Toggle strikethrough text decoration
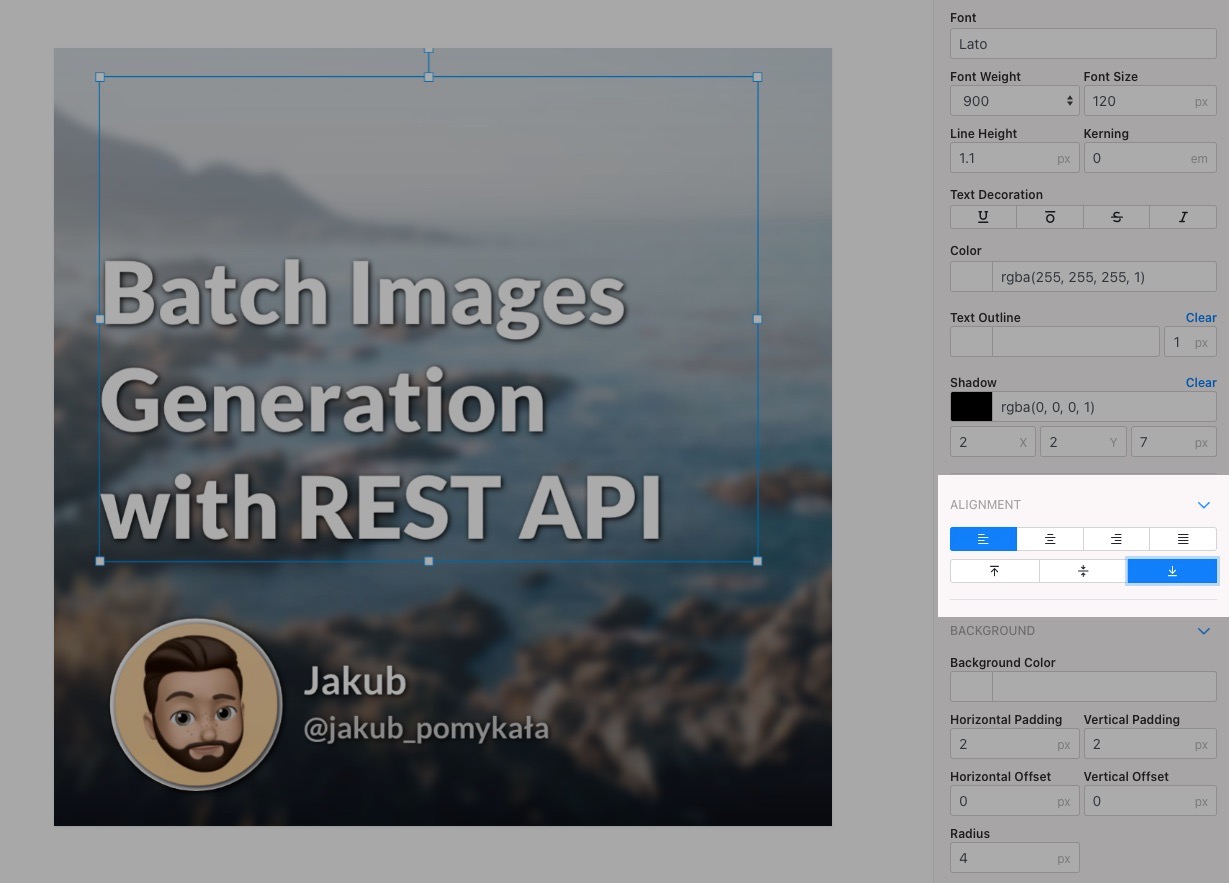Screen dimensions: 1229x883 1116,217
